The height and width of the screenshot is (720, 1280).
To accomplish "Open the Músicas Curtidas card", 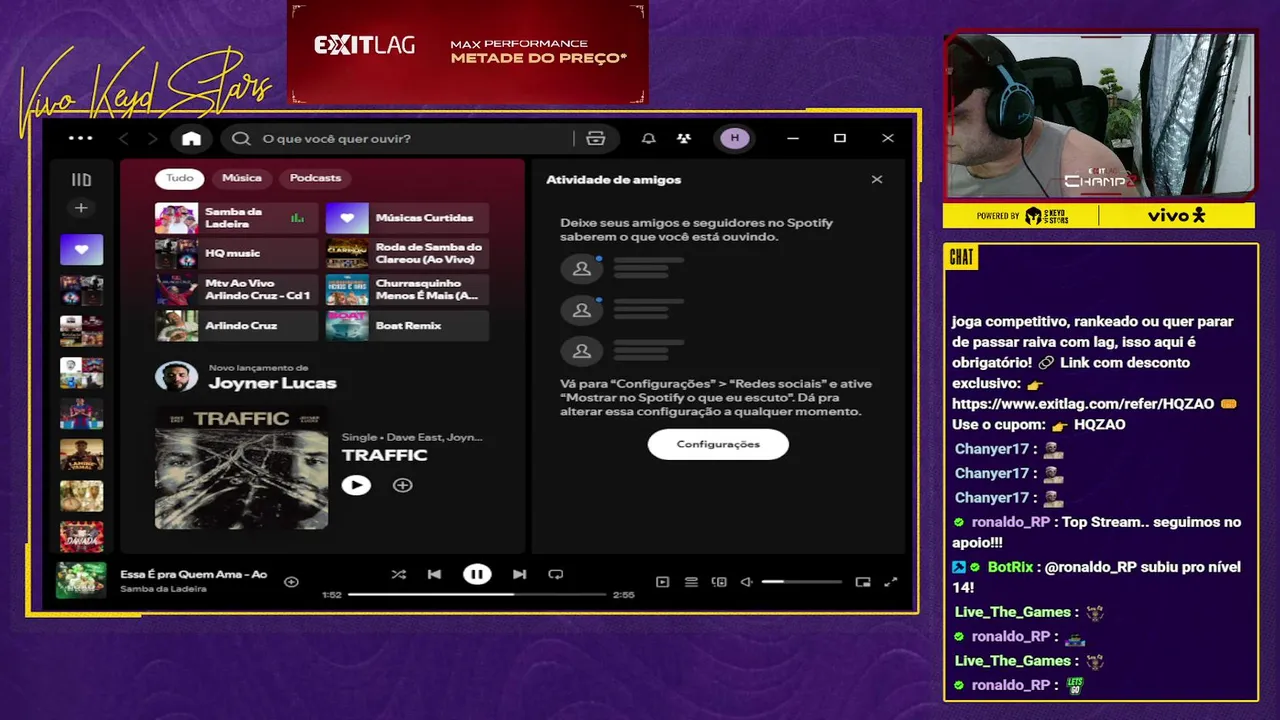I will (407, 218).
